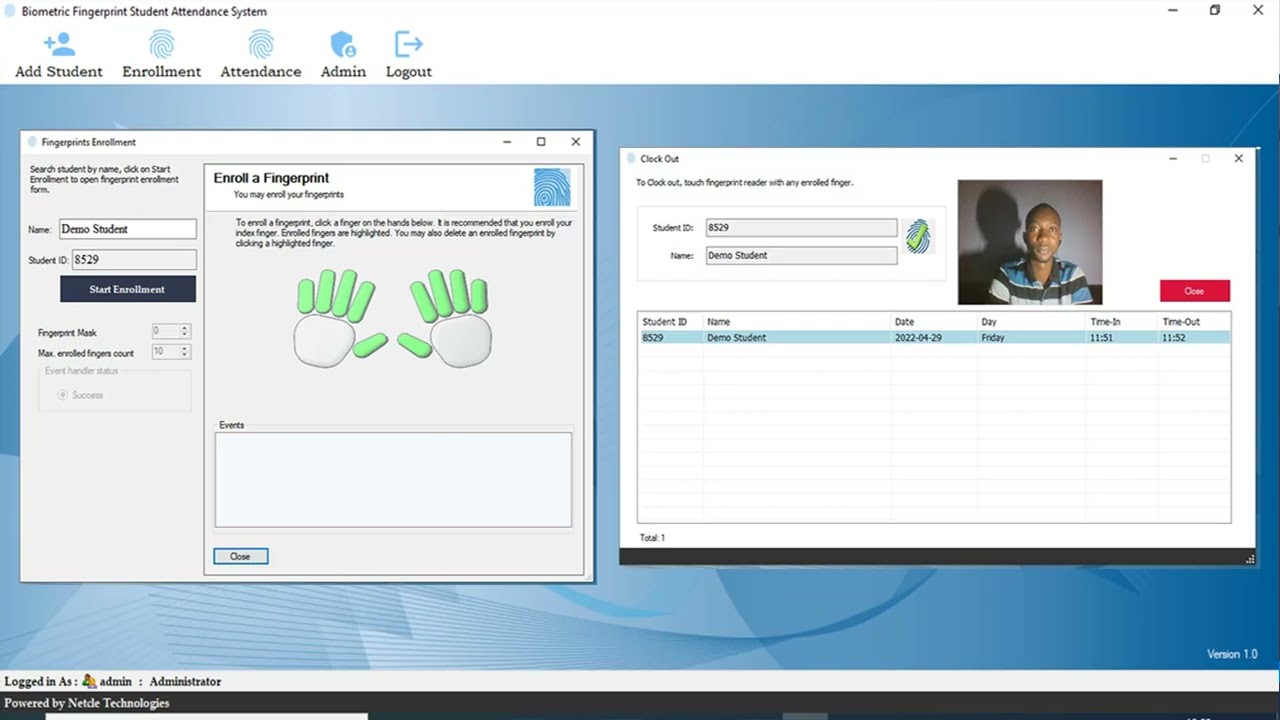Click the Fingerprint Mask spinner box

pyautogui.click(x=171, y=331)
